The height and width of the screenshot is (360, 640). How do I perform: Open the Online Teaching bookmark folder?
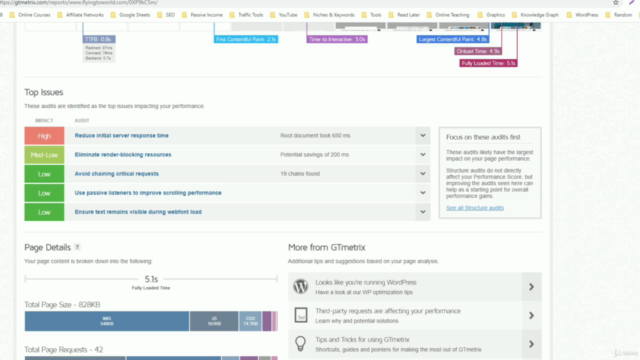pyautogui.click(x=448, y=15)
